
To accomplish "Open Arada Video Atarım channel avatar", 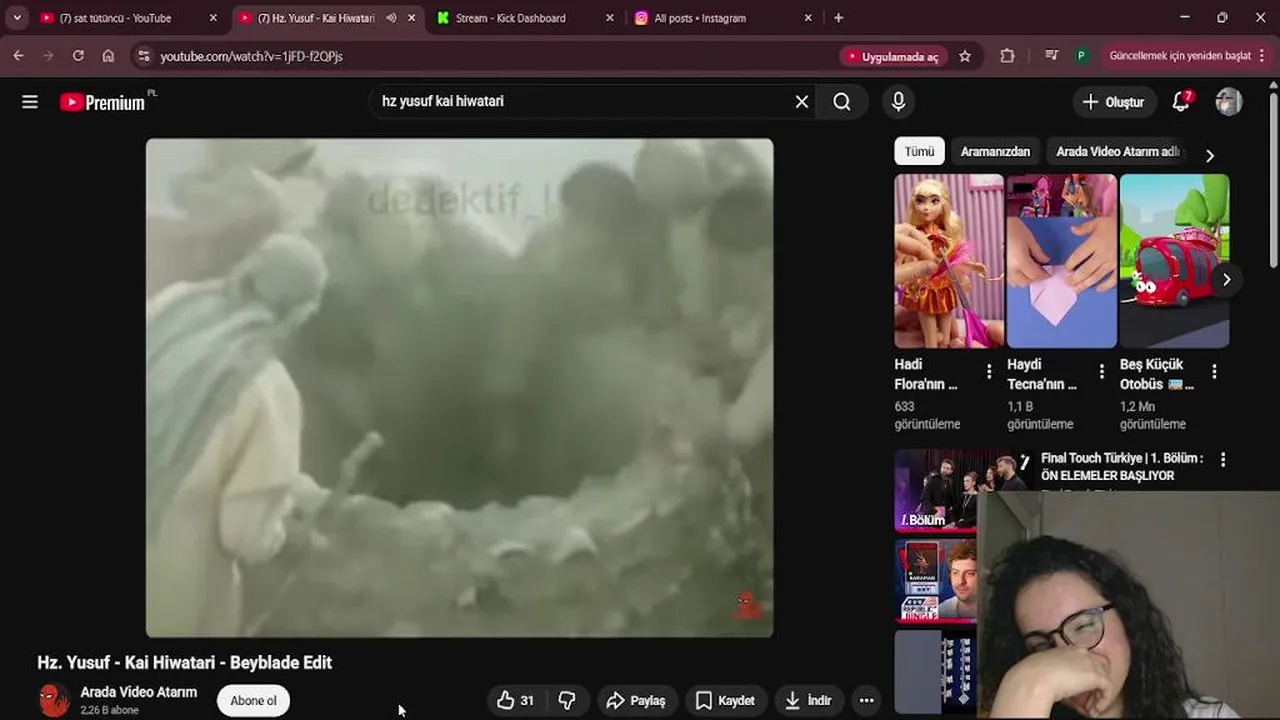I will click(54, 700).
